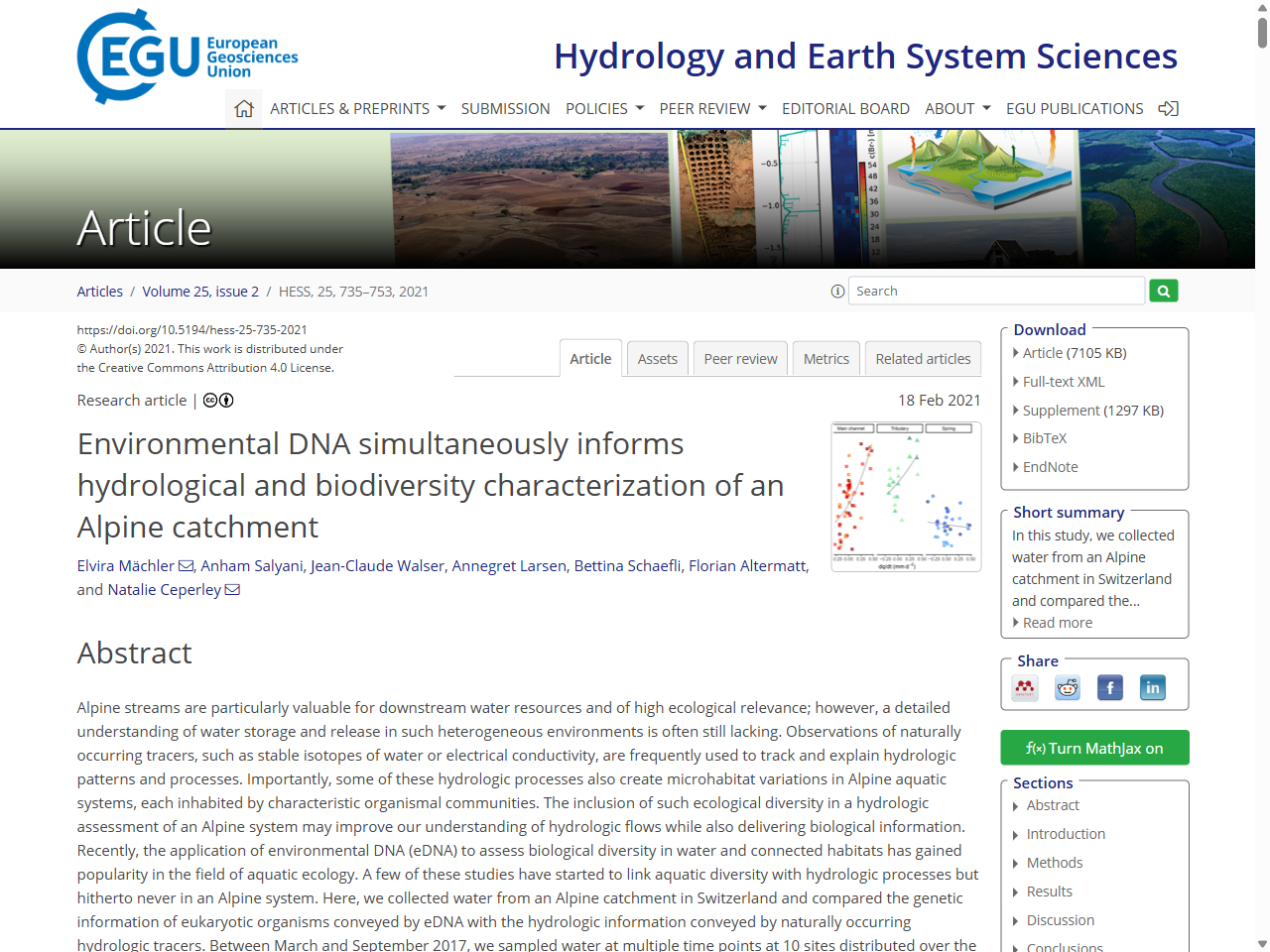
Task: Expand Peer Review dropdown menu
Action: pos(713,109)
